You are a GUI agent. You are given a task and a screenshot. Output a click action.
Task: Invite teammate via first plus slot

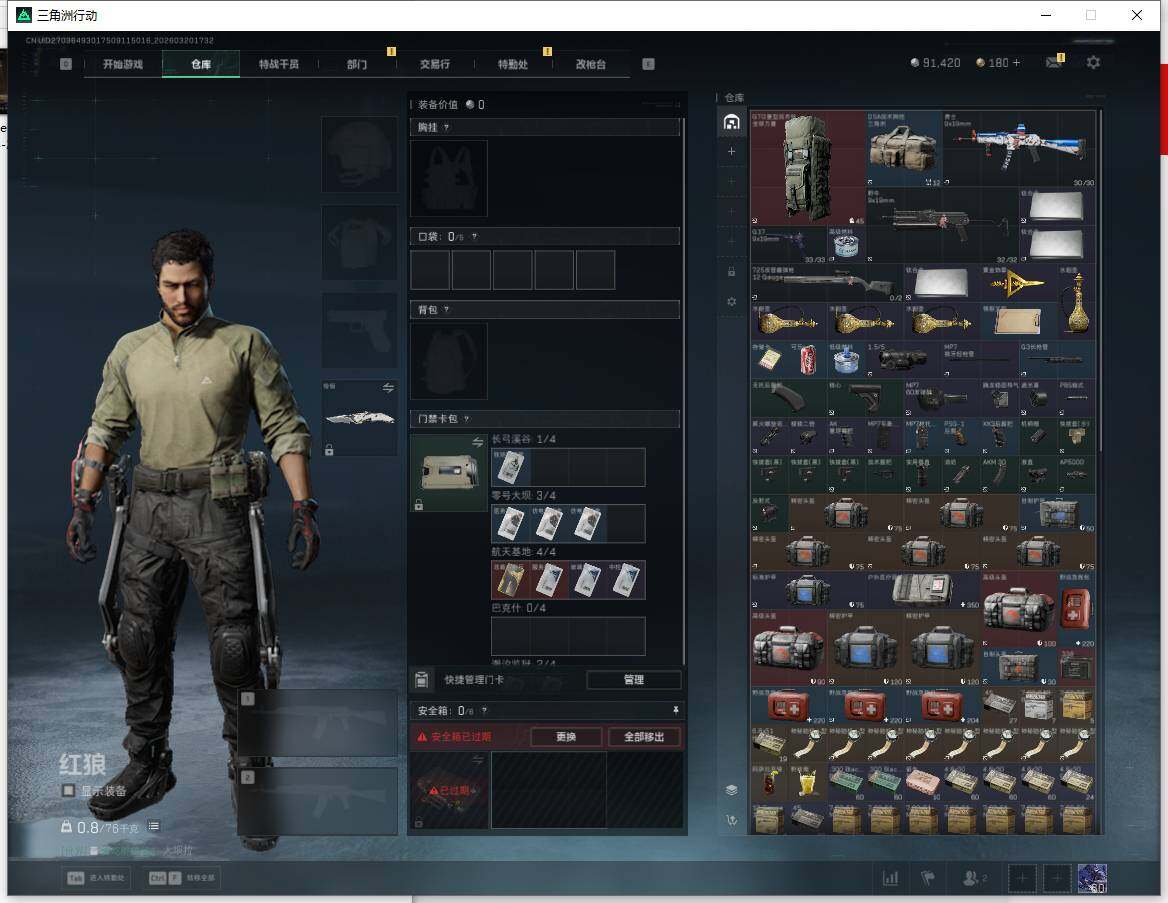[1022, 878]
